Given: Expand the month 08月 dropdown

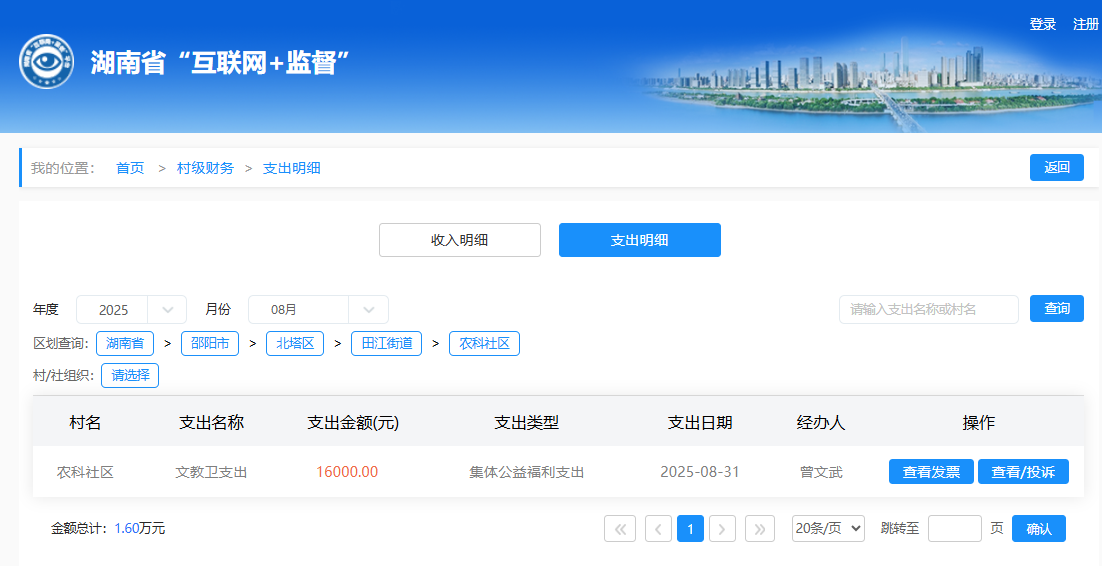Looking at the screenshot, I should (x=318, y=310).
